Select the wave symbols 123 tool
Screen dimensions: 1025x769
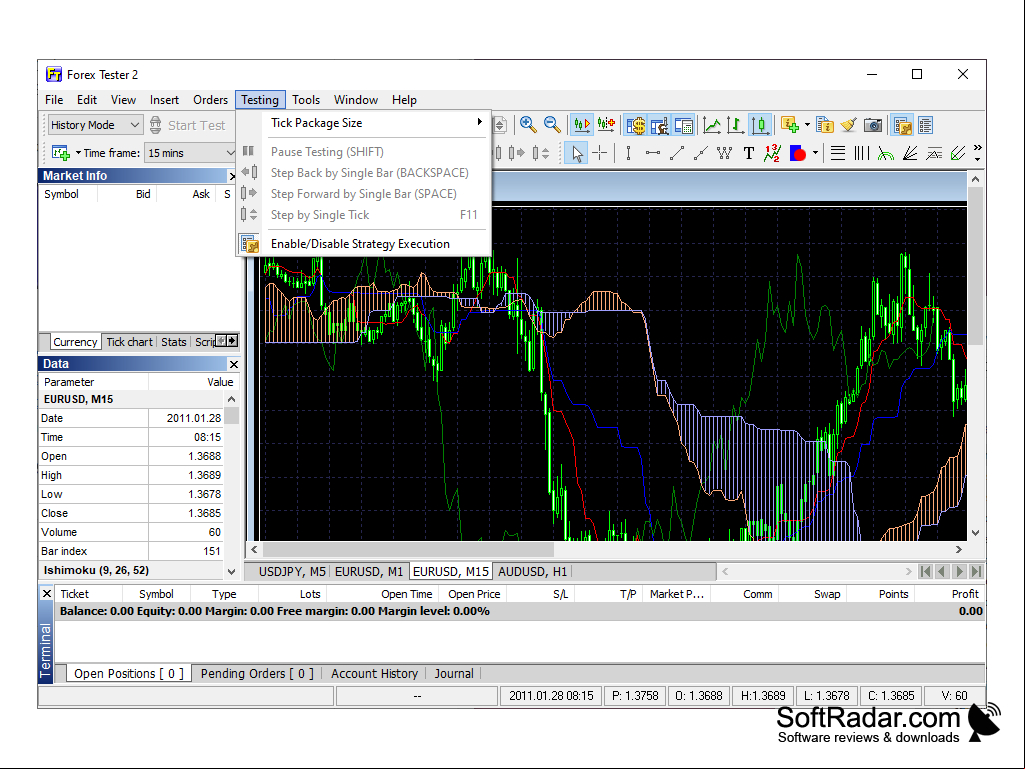(x=772, y=153)
